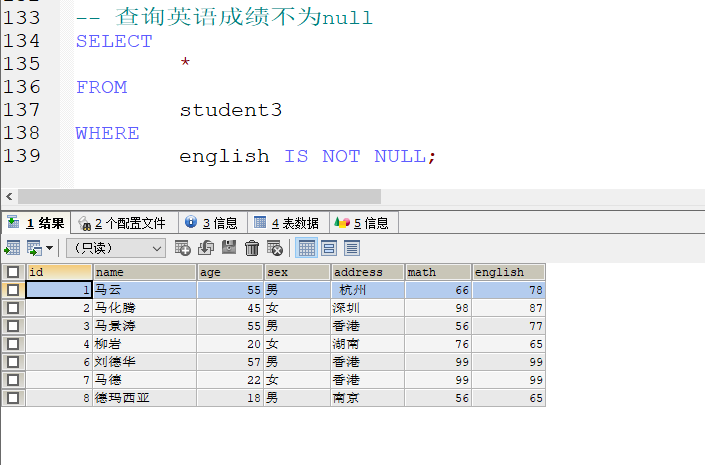Image resolution: width=705 pixels, height=465 pixels.
Task: Check the row checkbox for 马景涛
Action: pyautogui.click(x=13, y=326)
